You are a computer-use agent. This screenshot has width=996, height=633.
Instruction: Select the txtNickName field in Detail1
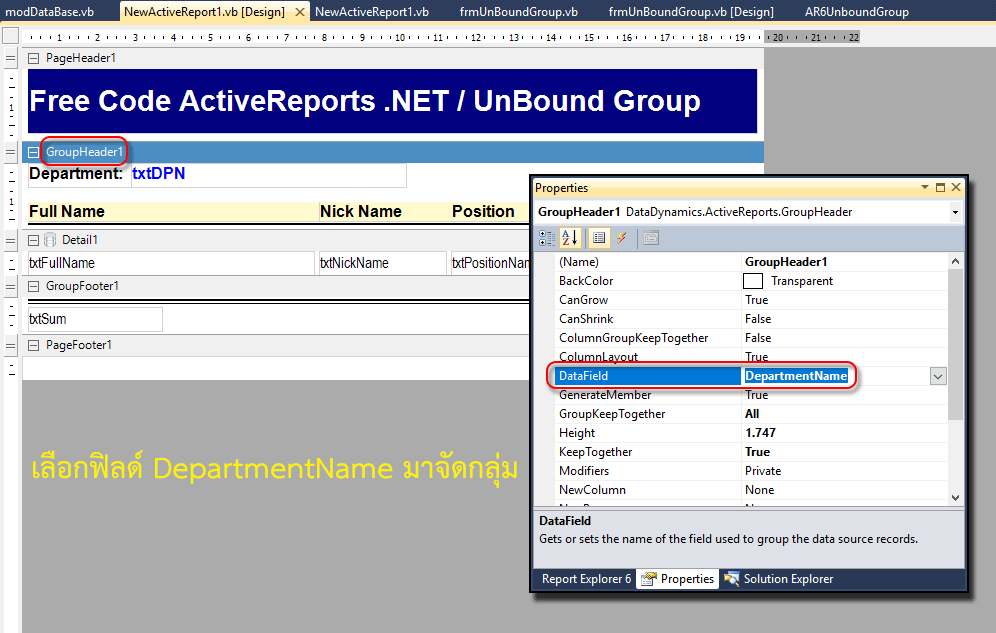382,263
